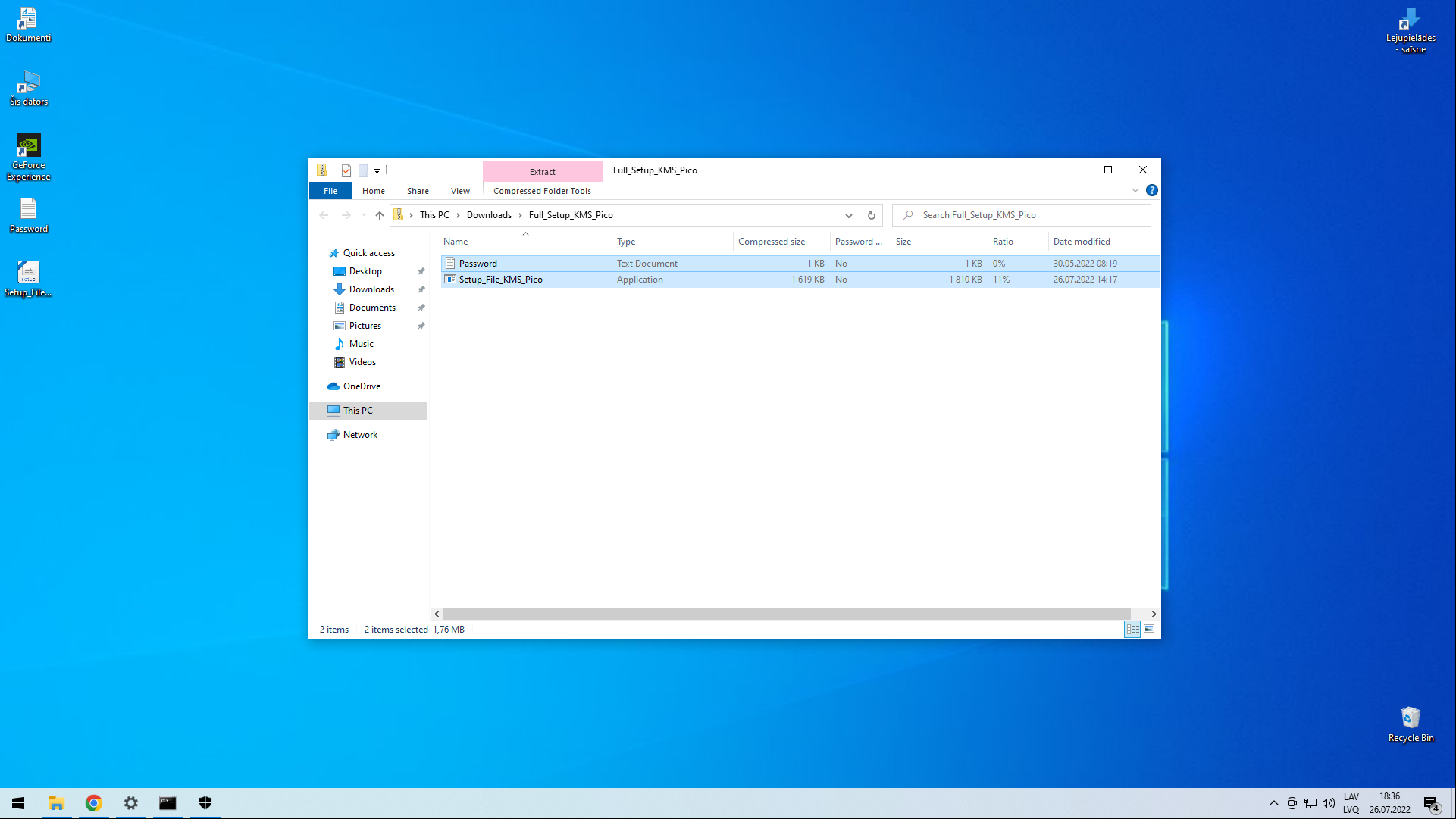Open Windows Security from taskbar

tap(205, 803)
